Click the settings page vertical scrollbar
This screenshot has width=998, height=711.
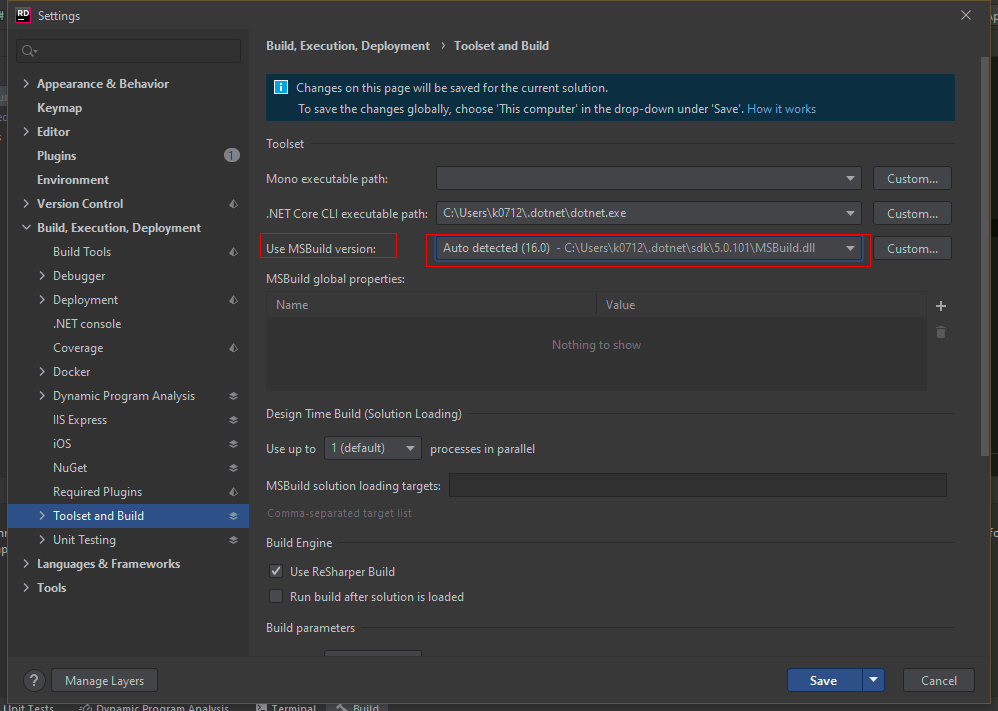tap(985, 255)
